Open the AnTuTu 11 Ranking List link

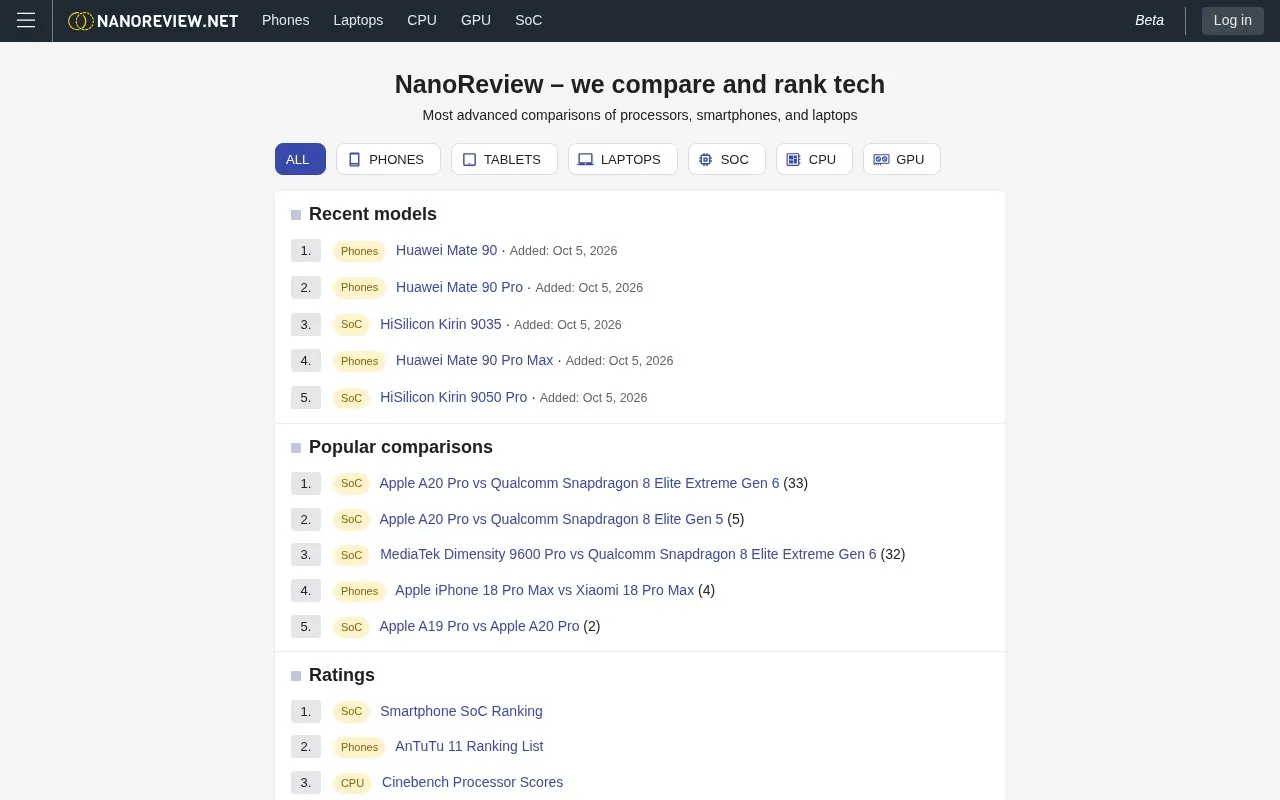[x=469, y=746]
